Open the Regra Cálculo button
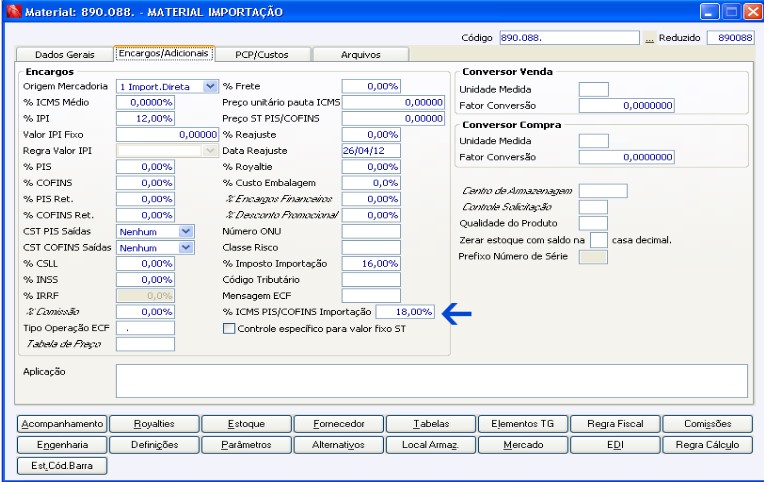The width and height of the screenshot is (764, 482). [707, 445]
